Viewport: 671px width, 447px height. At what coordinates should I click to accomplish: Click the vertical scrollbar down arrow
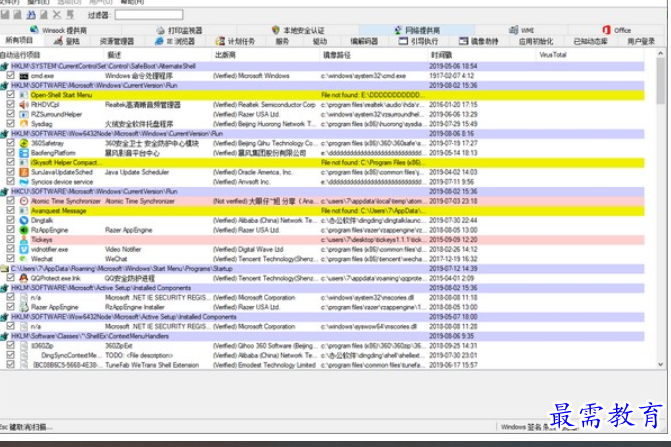pos(660,364)
